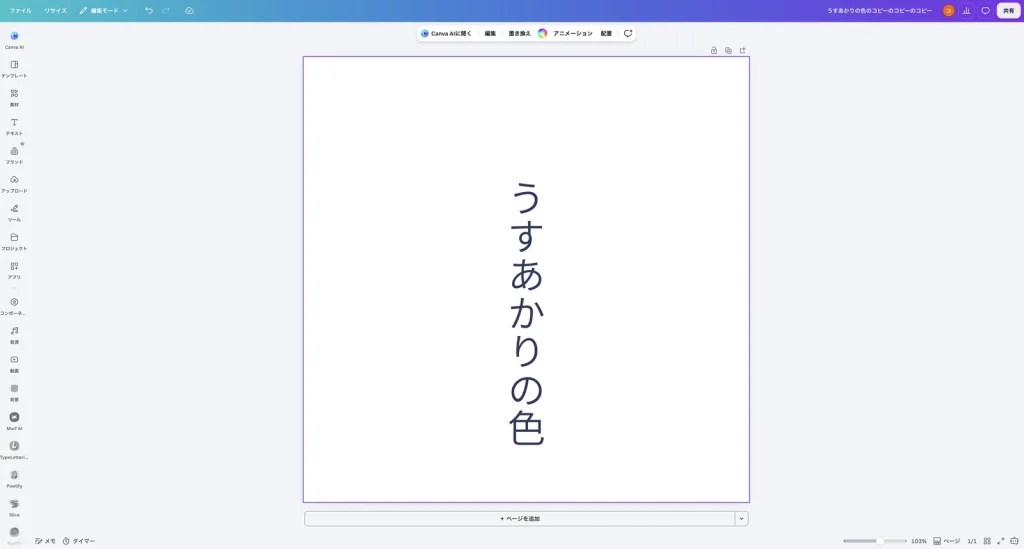Image resolution: width=1024 pixels, height=549 pixels.
Task: Click the rotate/refresh icon in the floating toolbar
Action: [628, 33]
